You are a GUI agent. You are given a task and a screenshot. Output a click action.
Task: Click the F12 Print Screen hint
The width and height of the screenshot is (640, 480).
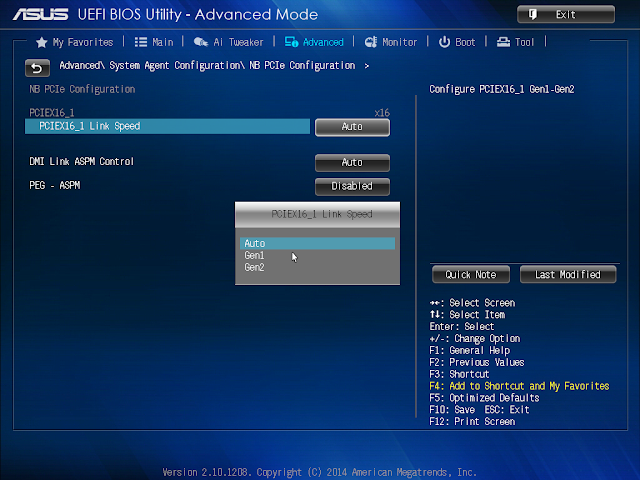472,422
